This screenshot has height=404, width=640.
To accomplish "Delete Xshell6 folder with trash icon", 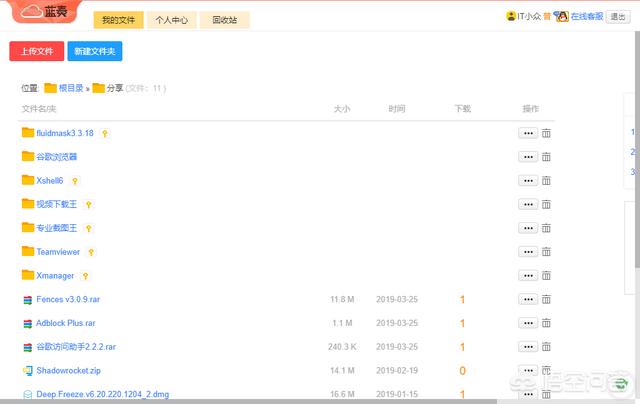I will click(546, 180).
